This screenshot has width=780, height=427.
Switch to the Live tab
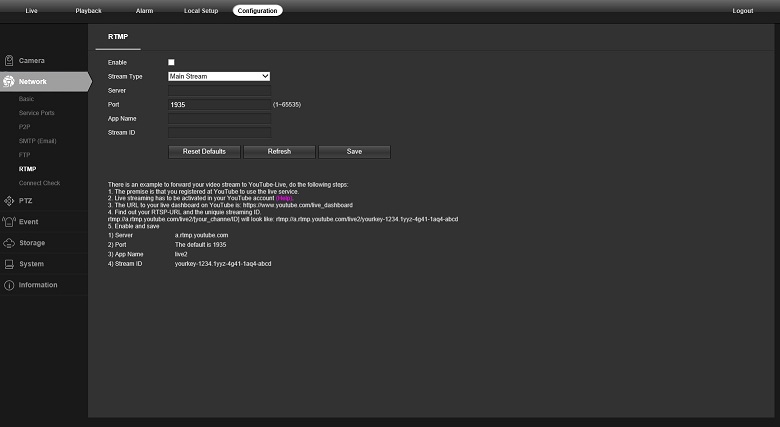tap(31, 10)
